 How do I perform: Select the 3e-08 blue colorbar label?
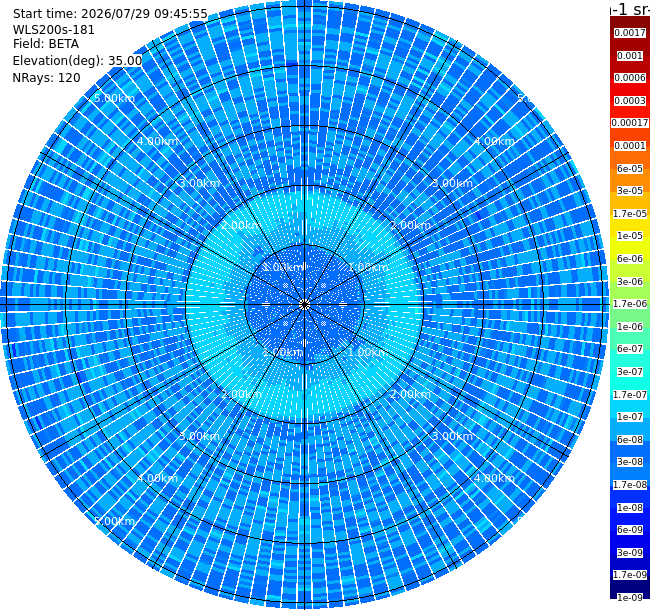tap(630, 462)
